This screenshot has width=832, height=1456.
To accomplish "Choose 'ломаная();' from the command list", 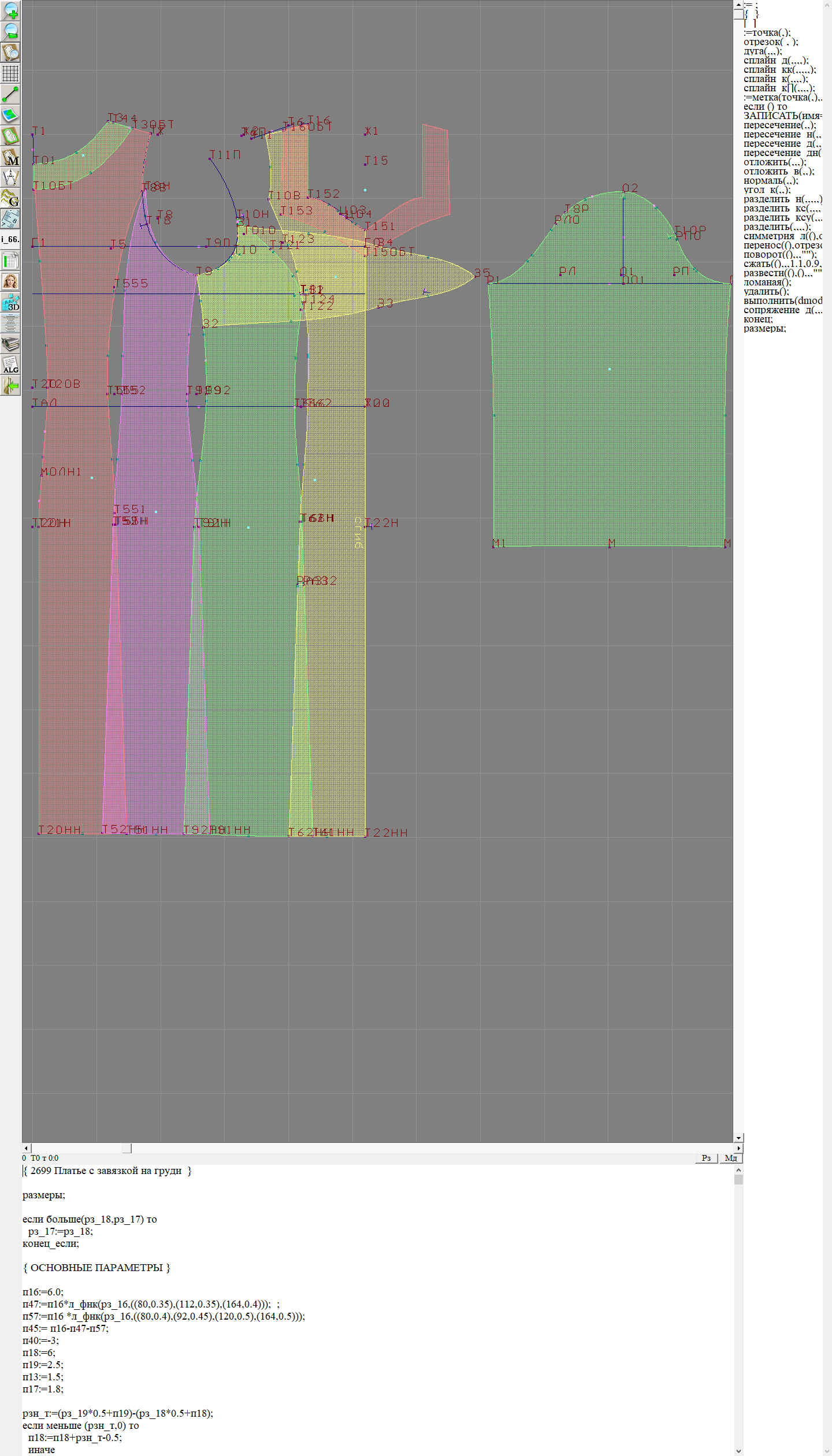I will click(x=767, y=282).
